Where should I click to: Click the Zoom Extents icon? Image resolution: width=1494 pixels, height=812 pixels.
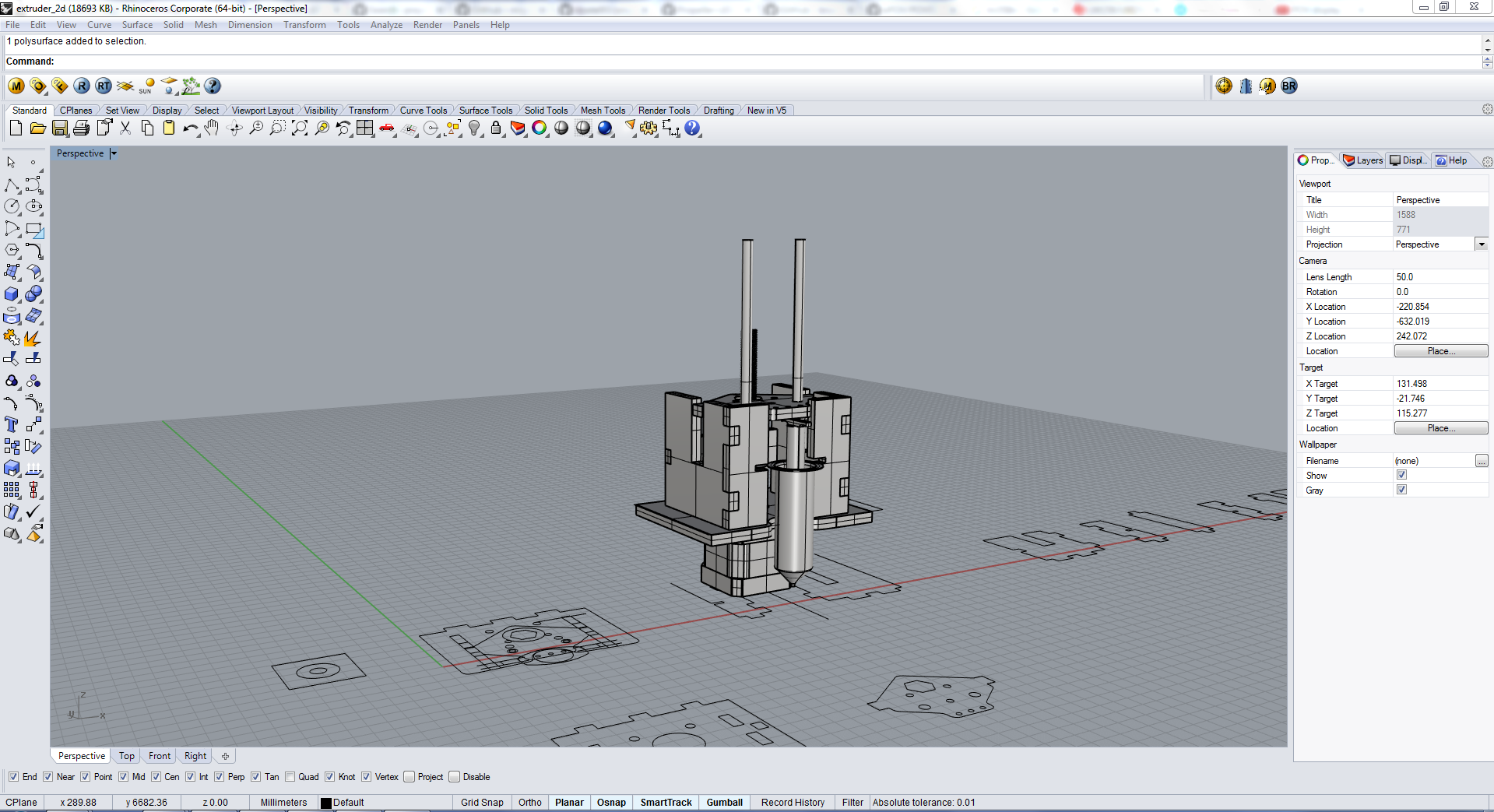coord(300,128)
